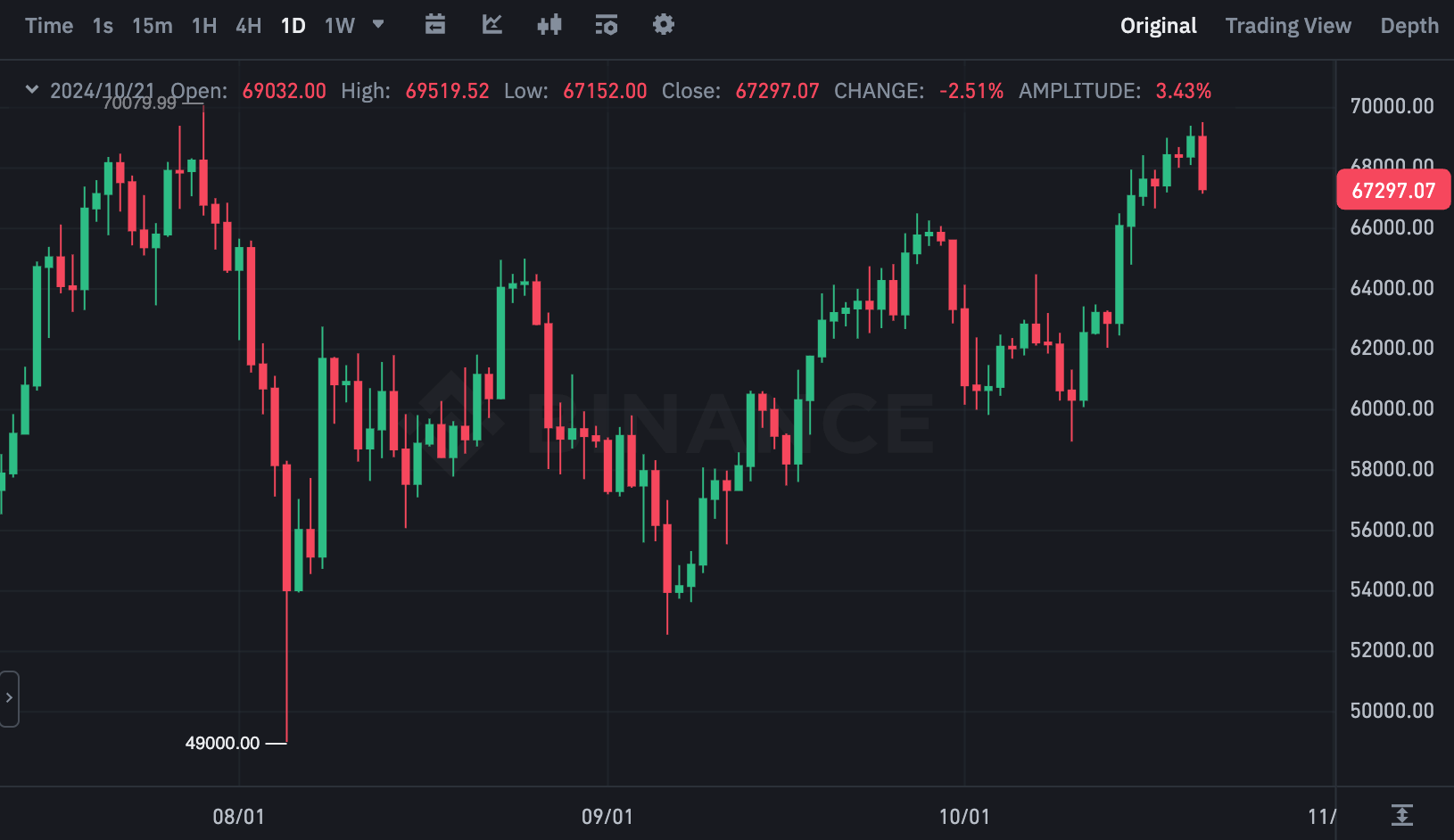Click the Close value 67297.07 in header

click(777, 91)
